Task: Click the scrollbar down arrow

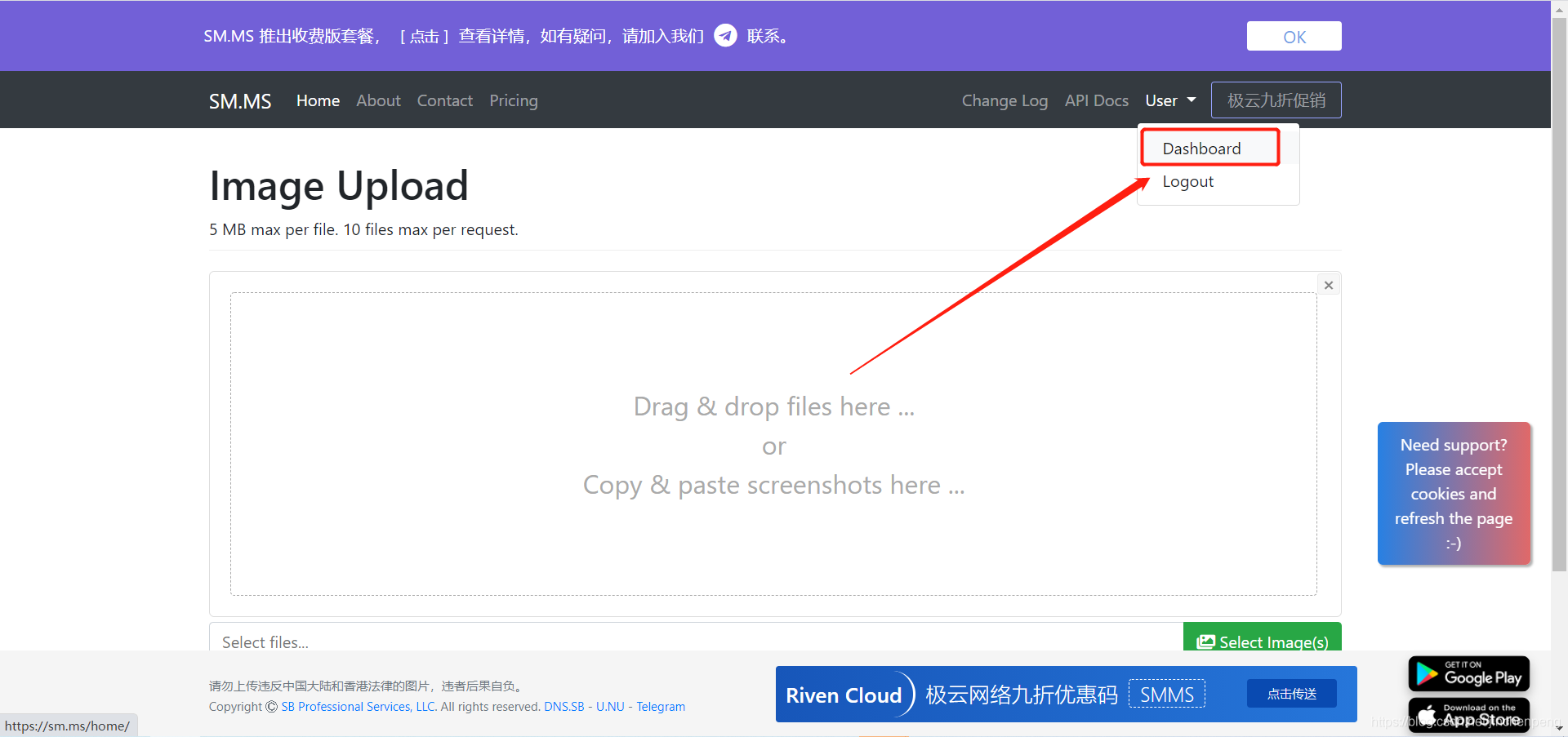Action: (1559, 728)
